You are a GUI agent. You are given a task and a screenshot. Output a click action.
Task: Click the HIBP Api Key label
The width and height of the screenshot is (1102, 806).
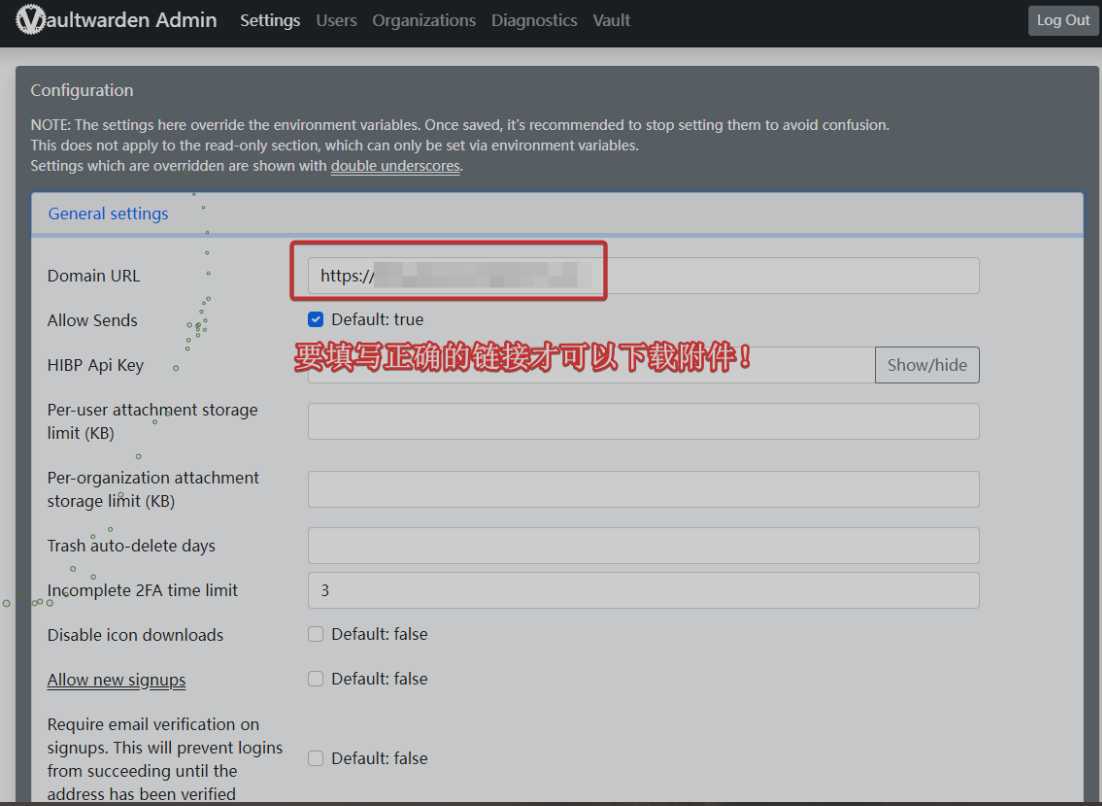point(96,365)
